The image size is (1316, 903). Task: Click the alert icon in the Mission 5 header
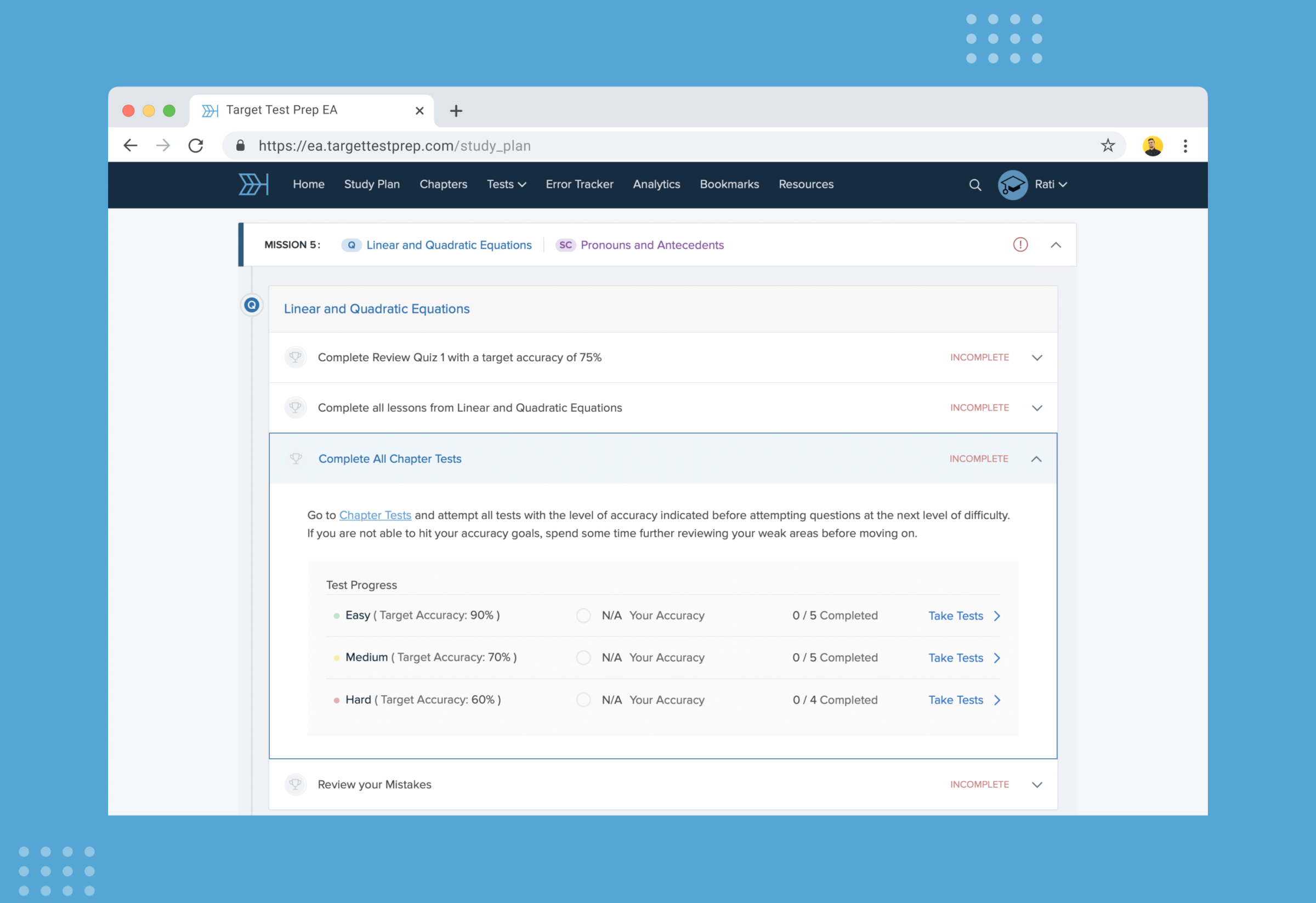click(x=1020, y=245)
